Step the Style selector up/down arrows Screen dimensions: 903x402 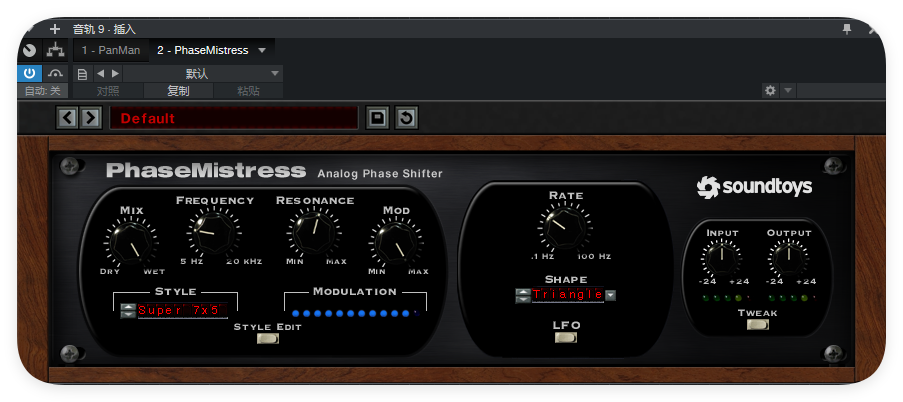click(128, 310)
